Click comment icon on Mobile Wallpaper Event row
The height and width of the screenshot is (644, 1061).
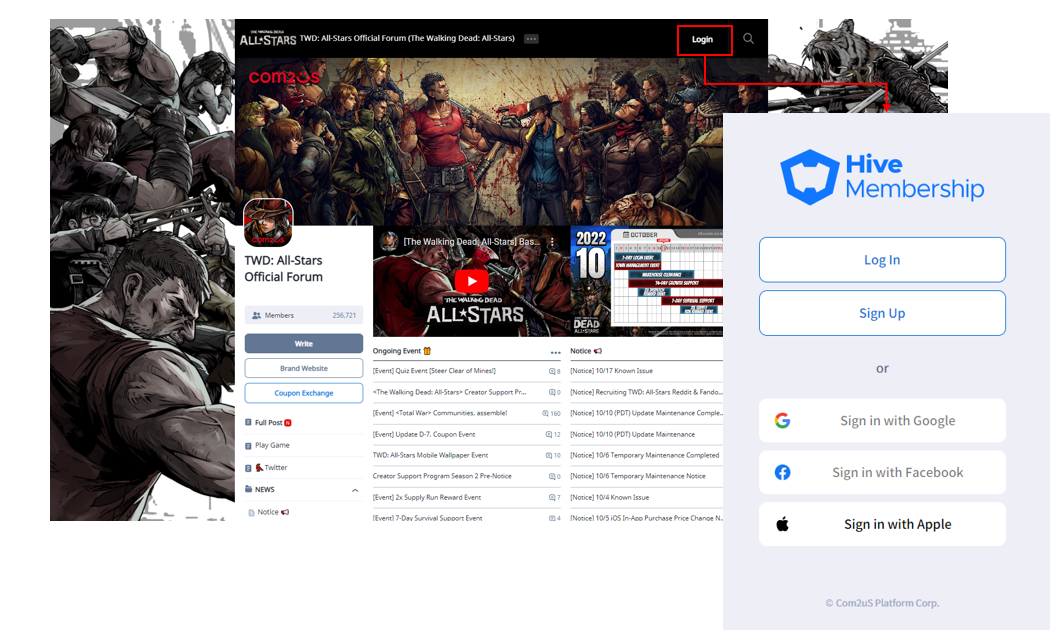tap(549, 455)
